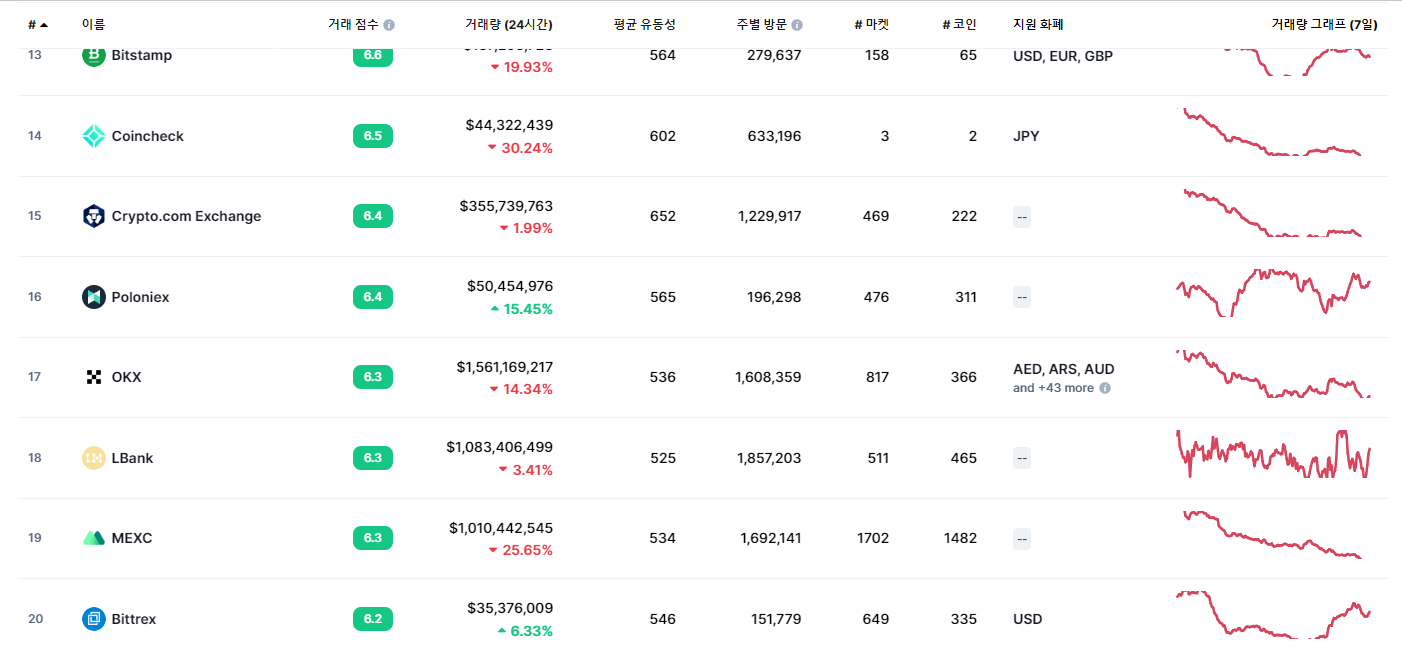
Task: Sort by # 코인 column header
Action: pyautogui.click(x=960, y=24)
